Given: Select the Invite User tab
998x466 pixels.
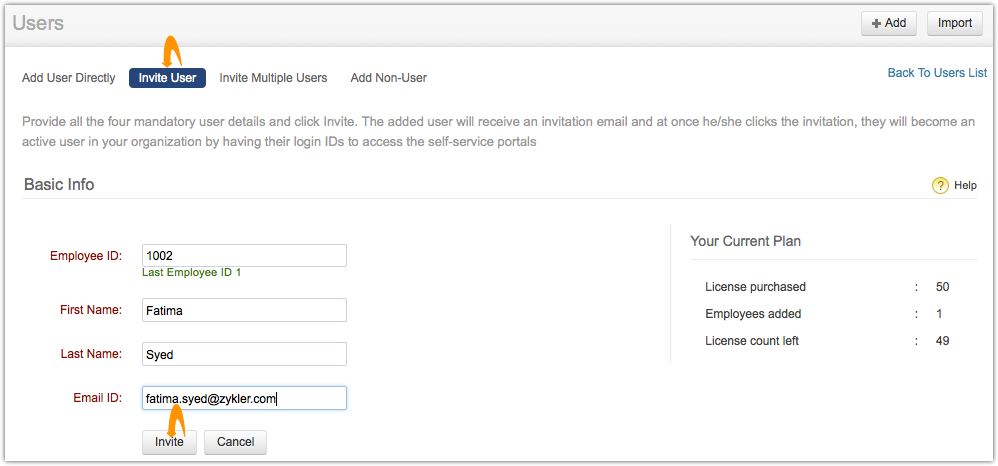Looking at the screenshot, I should click(x=167, y=78).
